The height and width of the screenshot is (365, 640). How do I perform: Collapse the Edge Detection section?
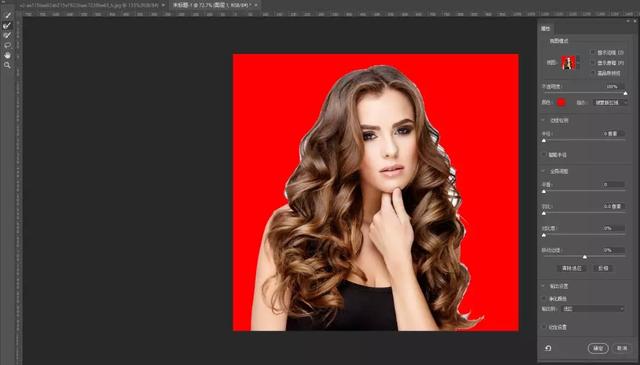543,120
